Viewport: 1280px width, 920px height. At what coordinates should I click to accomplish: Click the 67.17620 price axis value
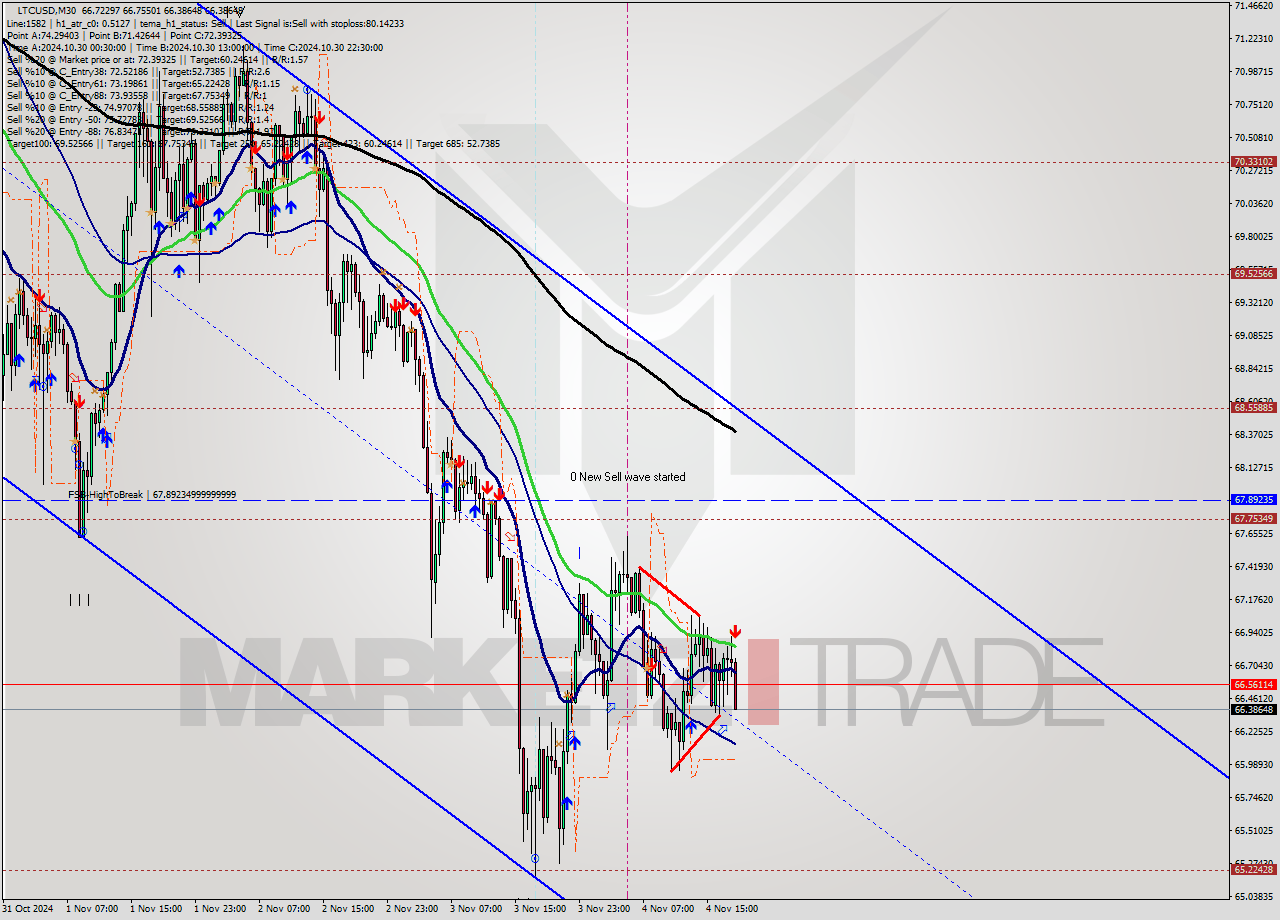click(x=1254, y=600)
